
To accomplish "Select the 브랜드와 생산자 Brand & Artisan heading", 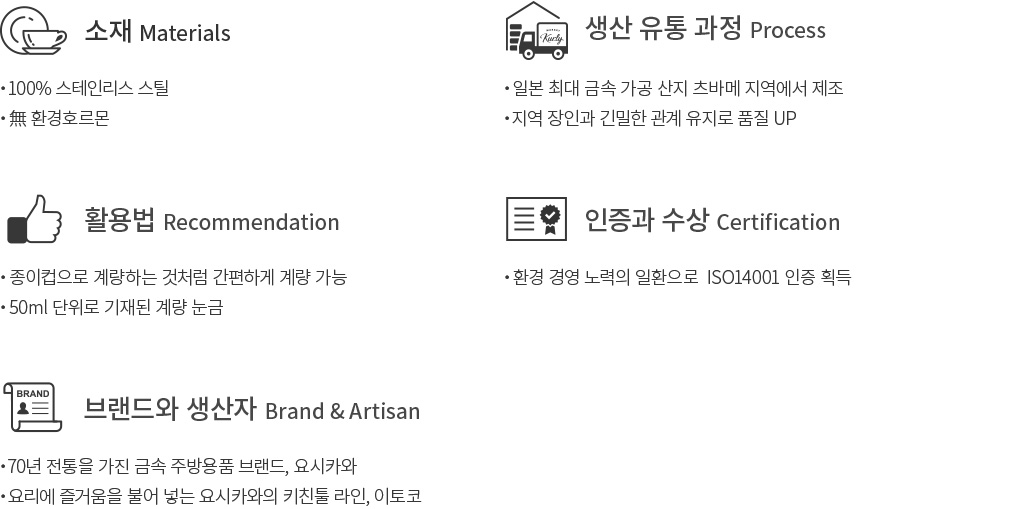I will (252, 410).
